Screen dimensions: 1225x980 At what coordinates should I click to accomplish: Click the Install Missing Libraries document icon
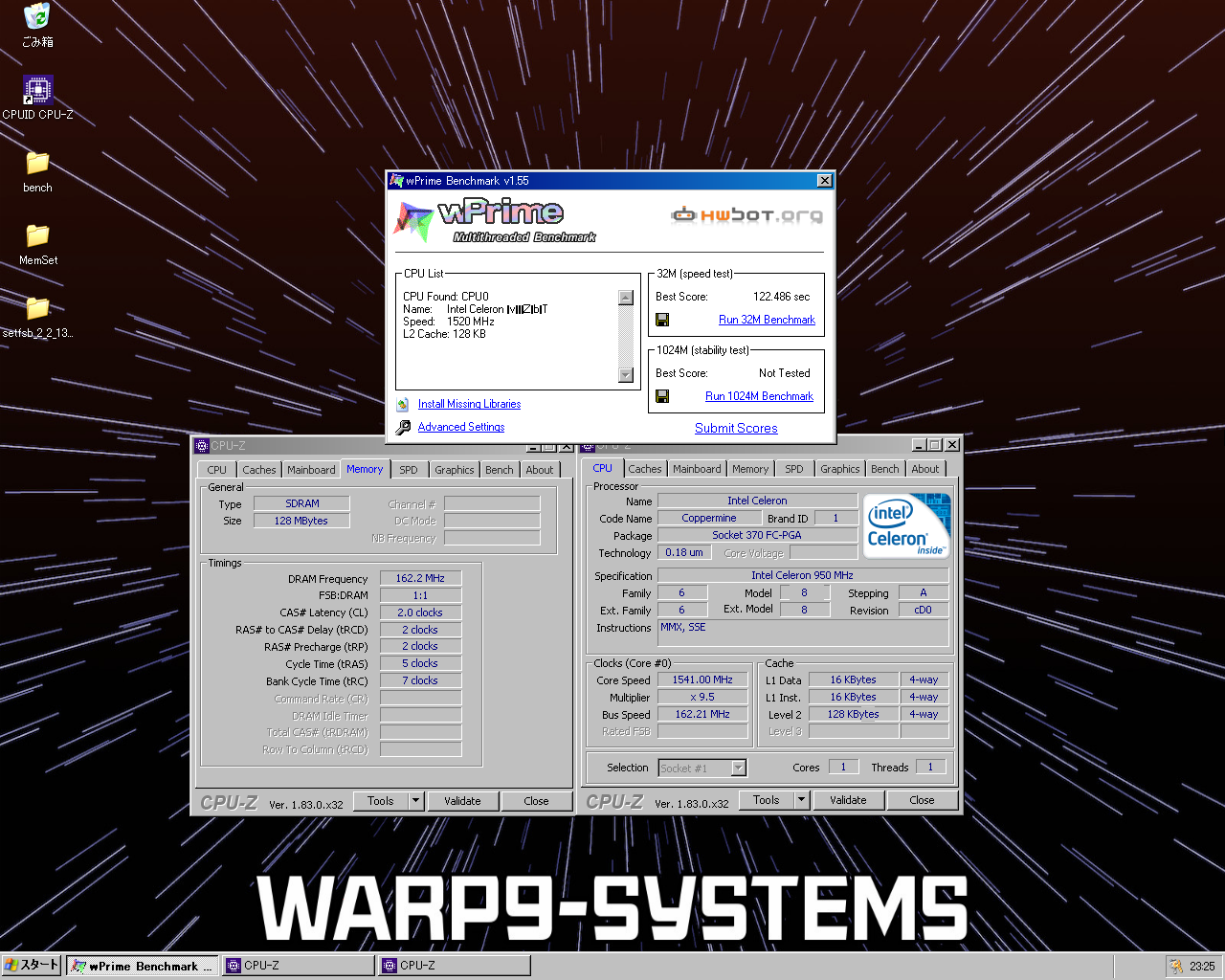[x=403, y=404]
